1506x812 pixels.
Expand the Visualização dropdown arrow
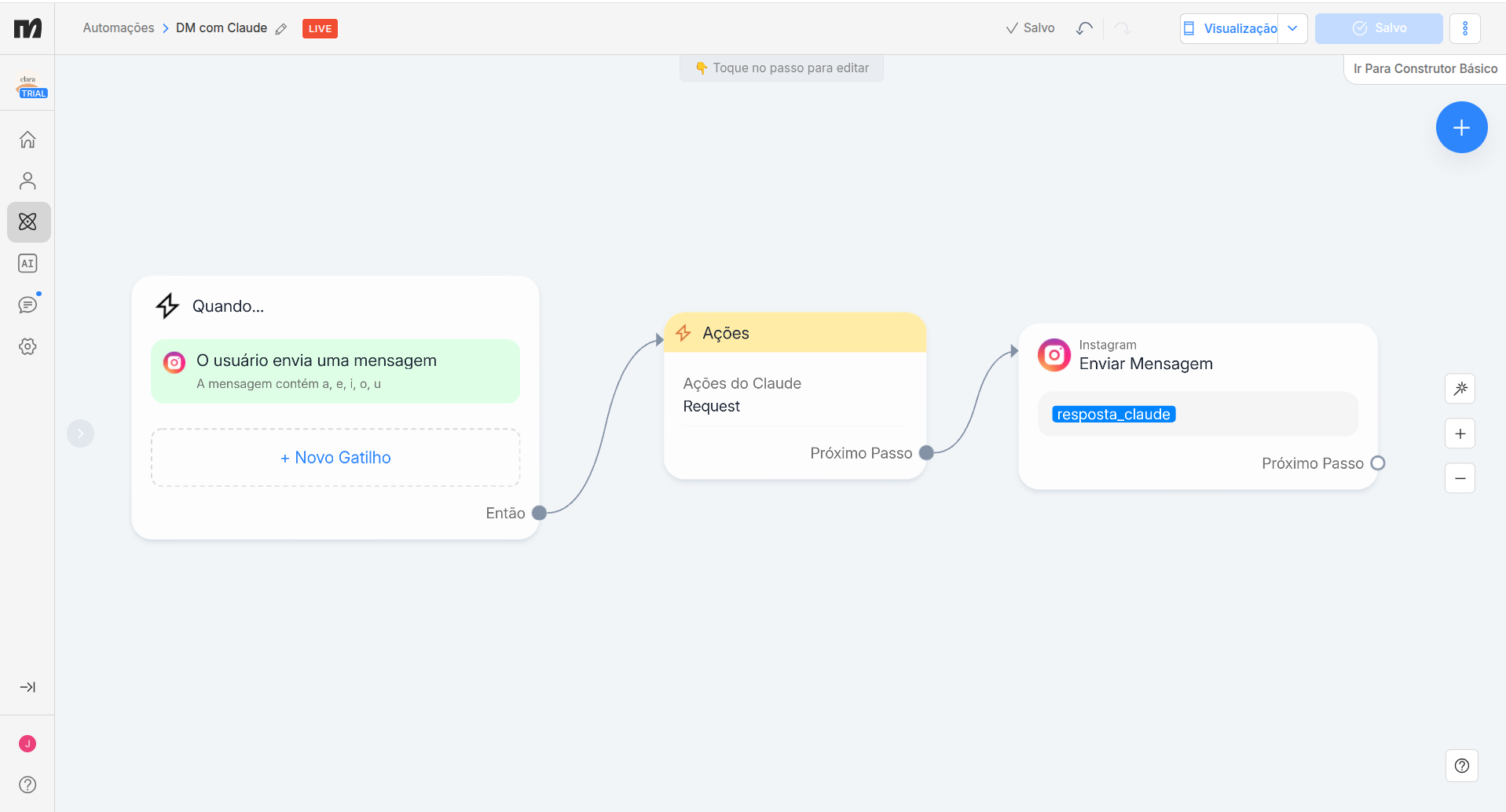click(x=1292, y=28)
